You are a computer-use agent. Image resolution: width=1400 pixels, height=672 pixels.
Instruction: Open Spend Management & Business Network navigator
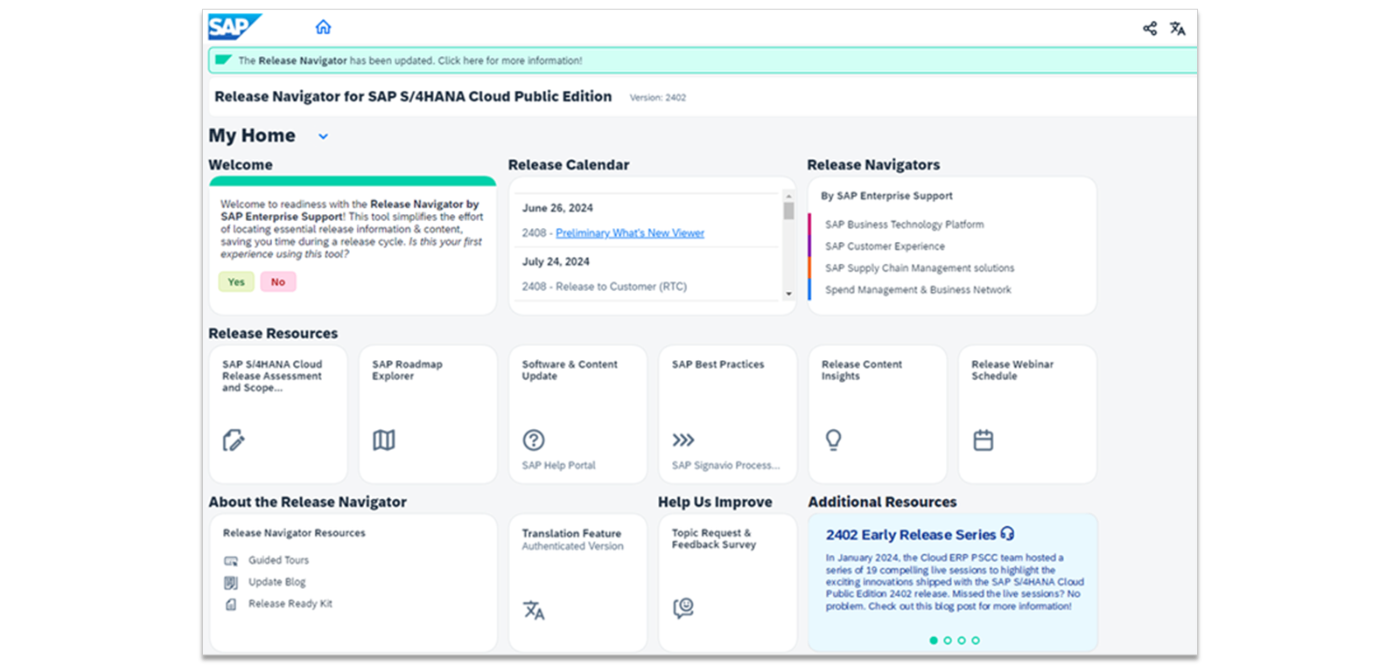pyautogui.click(x=918, y=290)
